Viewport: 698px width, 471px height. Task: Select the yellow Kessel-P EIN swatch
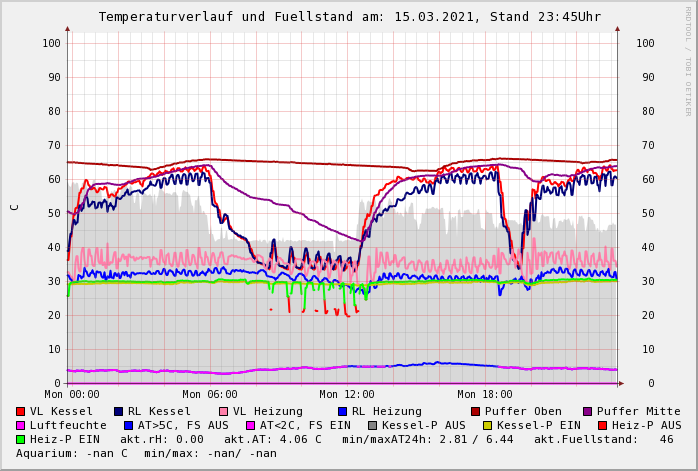tap(490, 425)
